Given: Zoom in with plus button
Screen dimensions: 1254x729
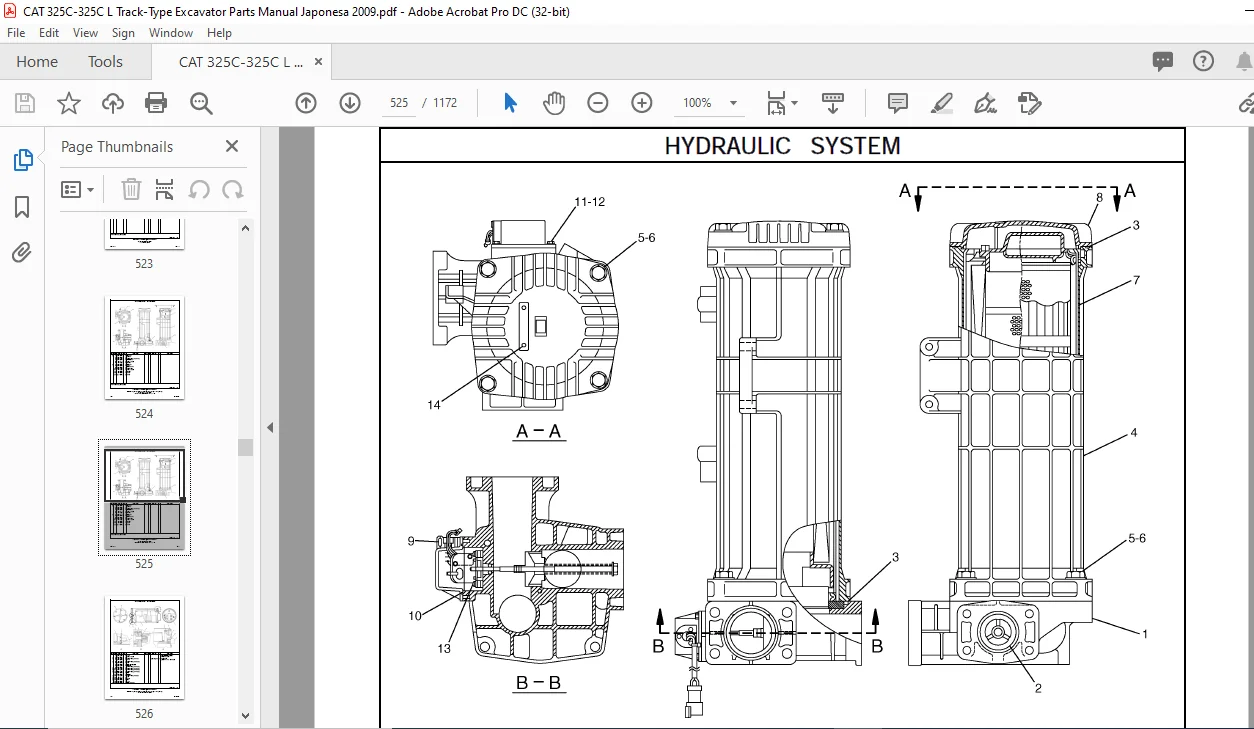Looking at the screenshot, I should (642, 103).
